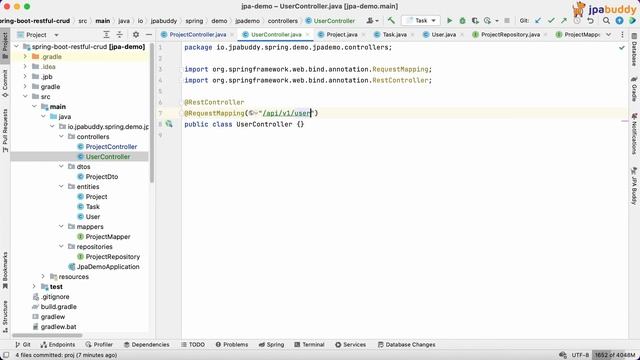The image size is (640, 360).
Task: Open the Services tool window
Action: (x=350, y=344)
